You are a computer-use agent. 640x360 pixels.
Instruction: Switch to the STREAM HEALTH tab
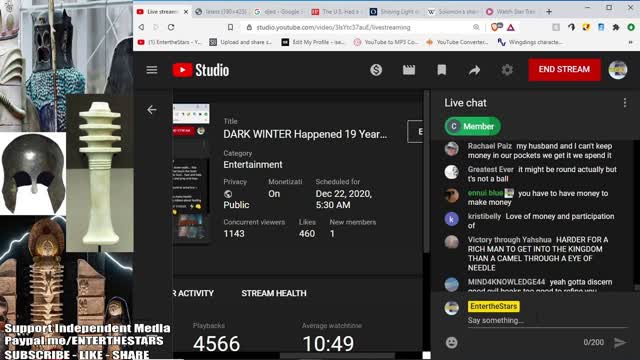click(x=273, y=293)
